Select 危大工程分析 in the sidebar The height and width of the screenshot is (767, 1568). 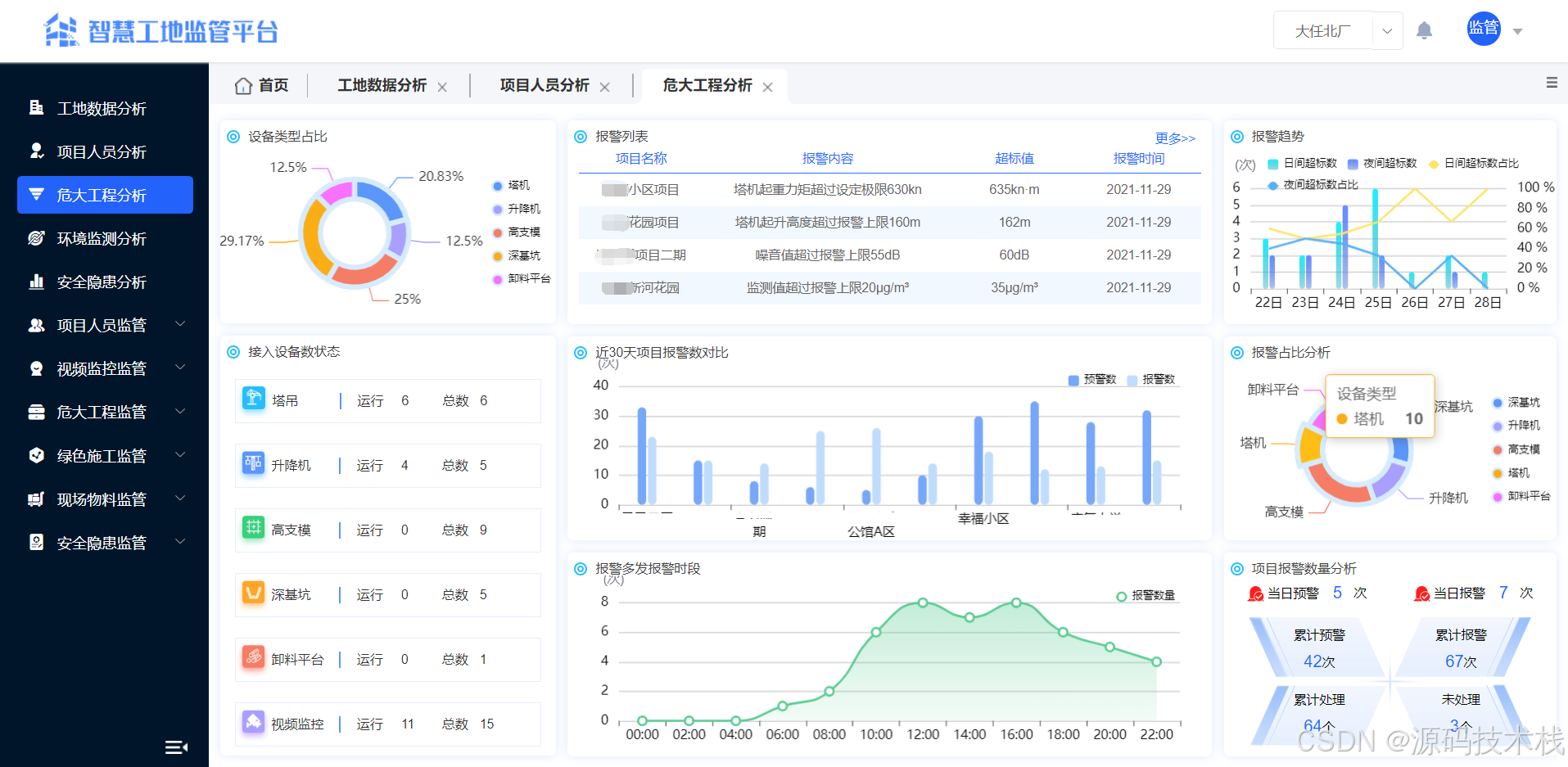pyautogui.click(x=105, y=195)
